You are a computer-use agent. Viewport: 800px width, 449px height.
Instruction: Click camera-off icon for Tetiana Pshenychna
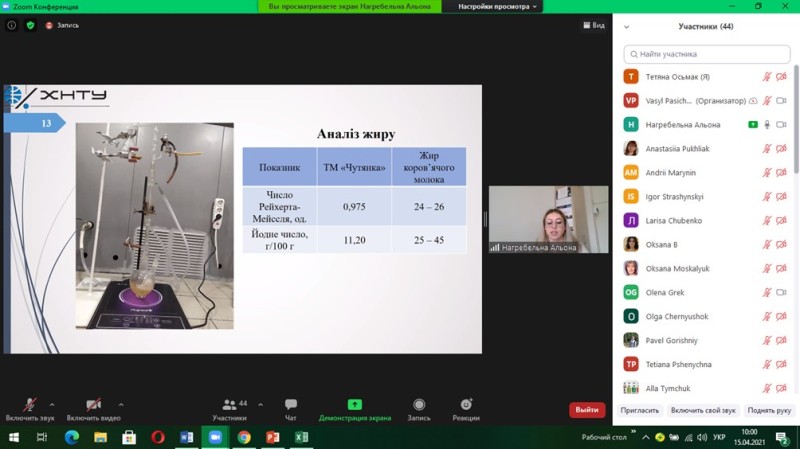pyautogui.click(x=781, y=364)
